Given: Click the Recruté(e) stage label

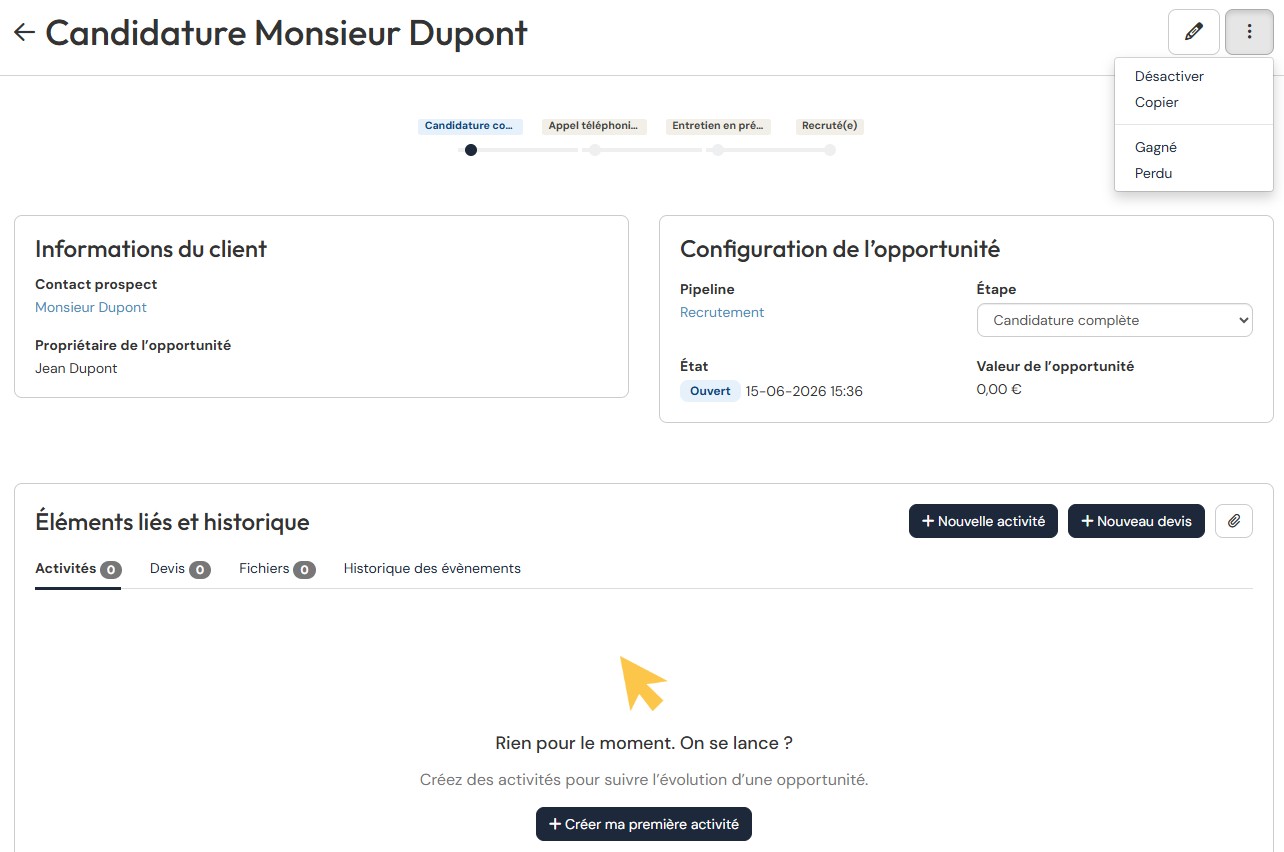Looking at the screenshot, I should (x=830, y=126).
